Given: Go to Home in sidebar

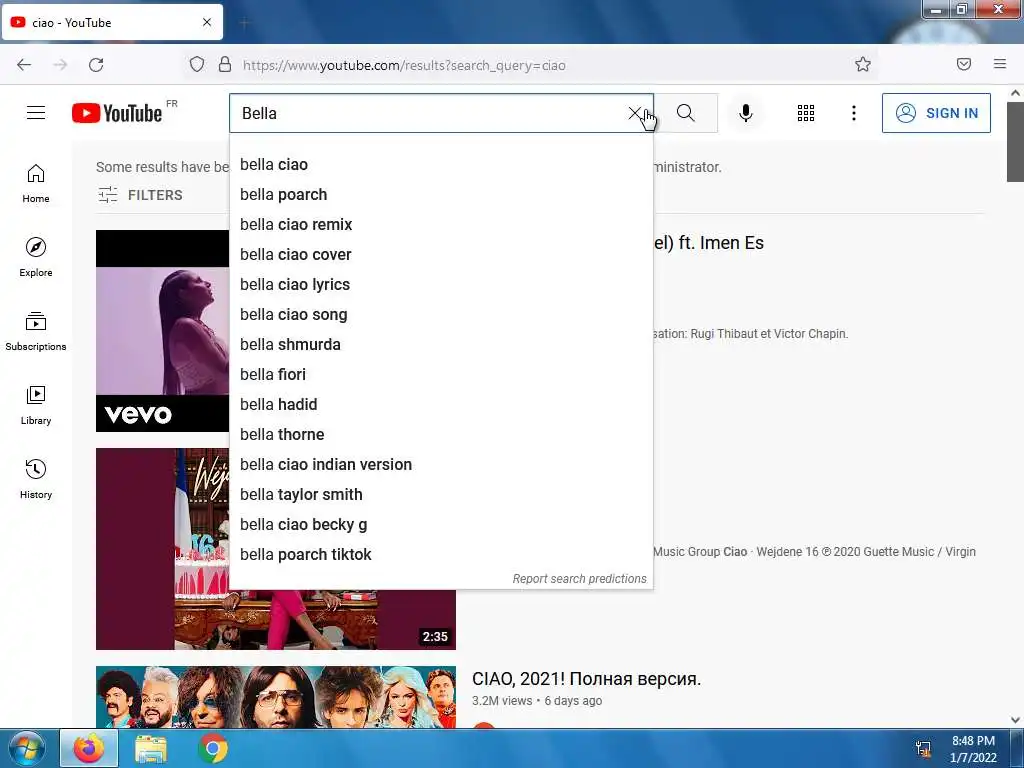Looking at the screenshot, I should pyautogui.click(x=36, y=184).
